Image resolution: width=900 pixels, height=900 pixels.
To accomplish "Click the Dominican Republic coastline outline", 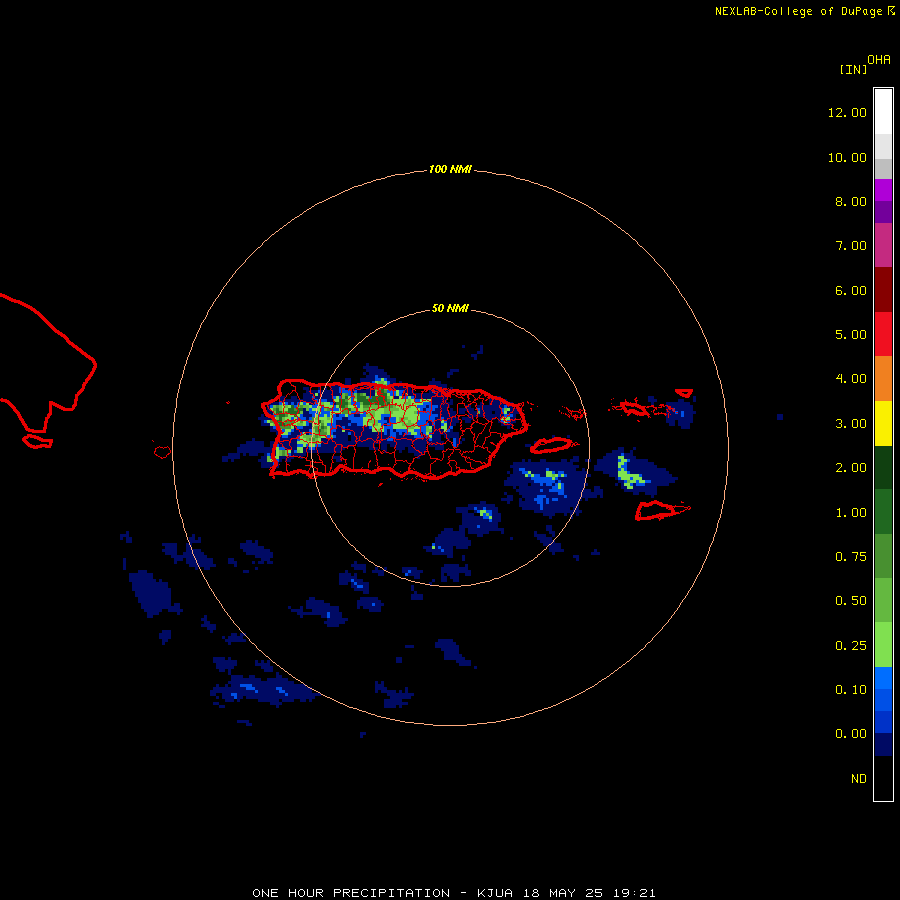I will 48,363.
